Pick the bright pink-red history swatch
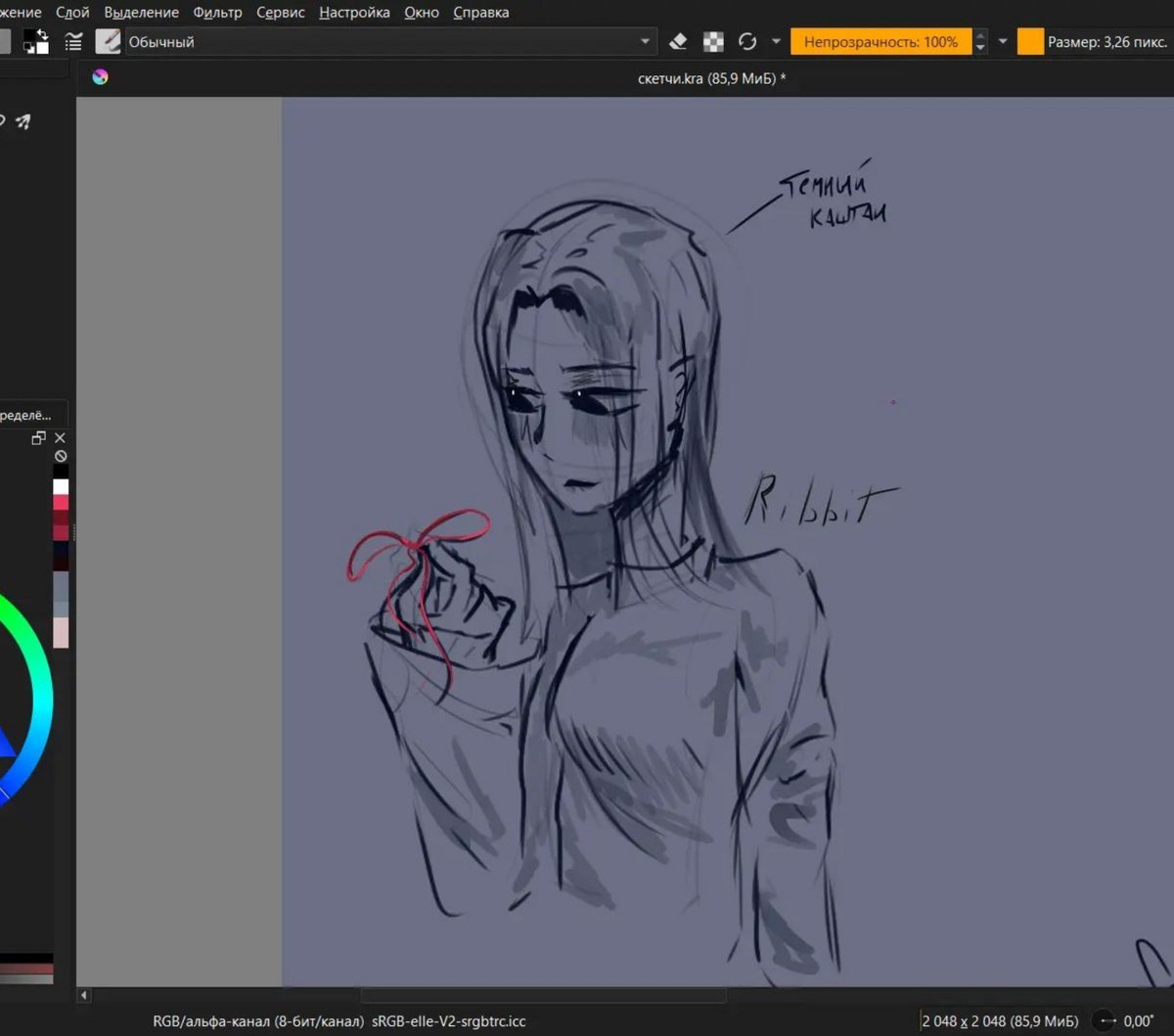The width and height of the screenshot is (1174, 1036). coord(61,502)
